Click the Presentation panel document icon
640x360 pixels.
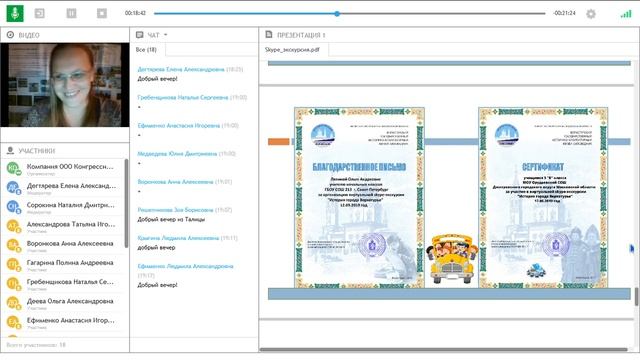(269, 35)
